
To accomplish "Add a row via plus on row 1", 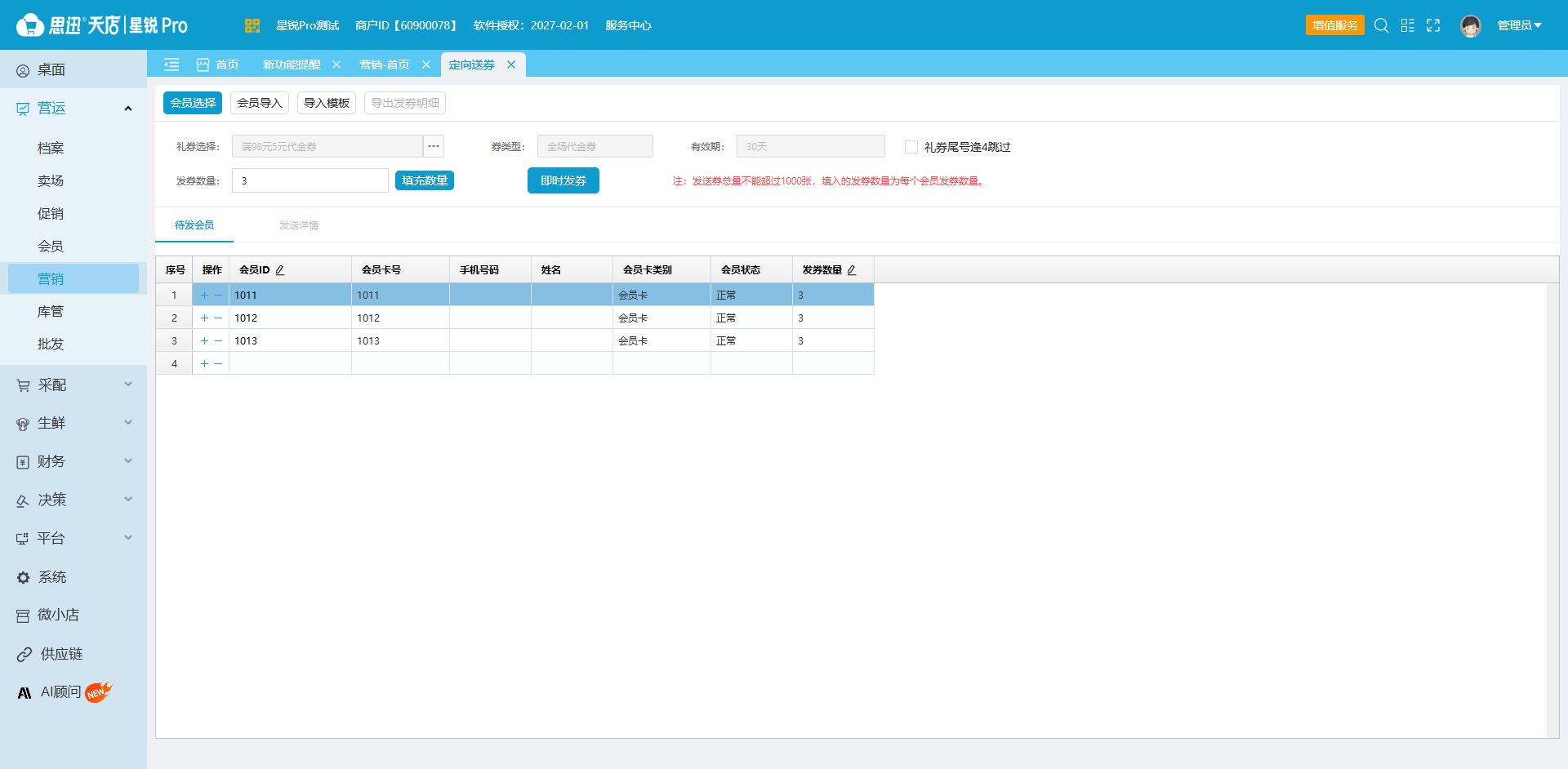I will (x=204, y=295).
